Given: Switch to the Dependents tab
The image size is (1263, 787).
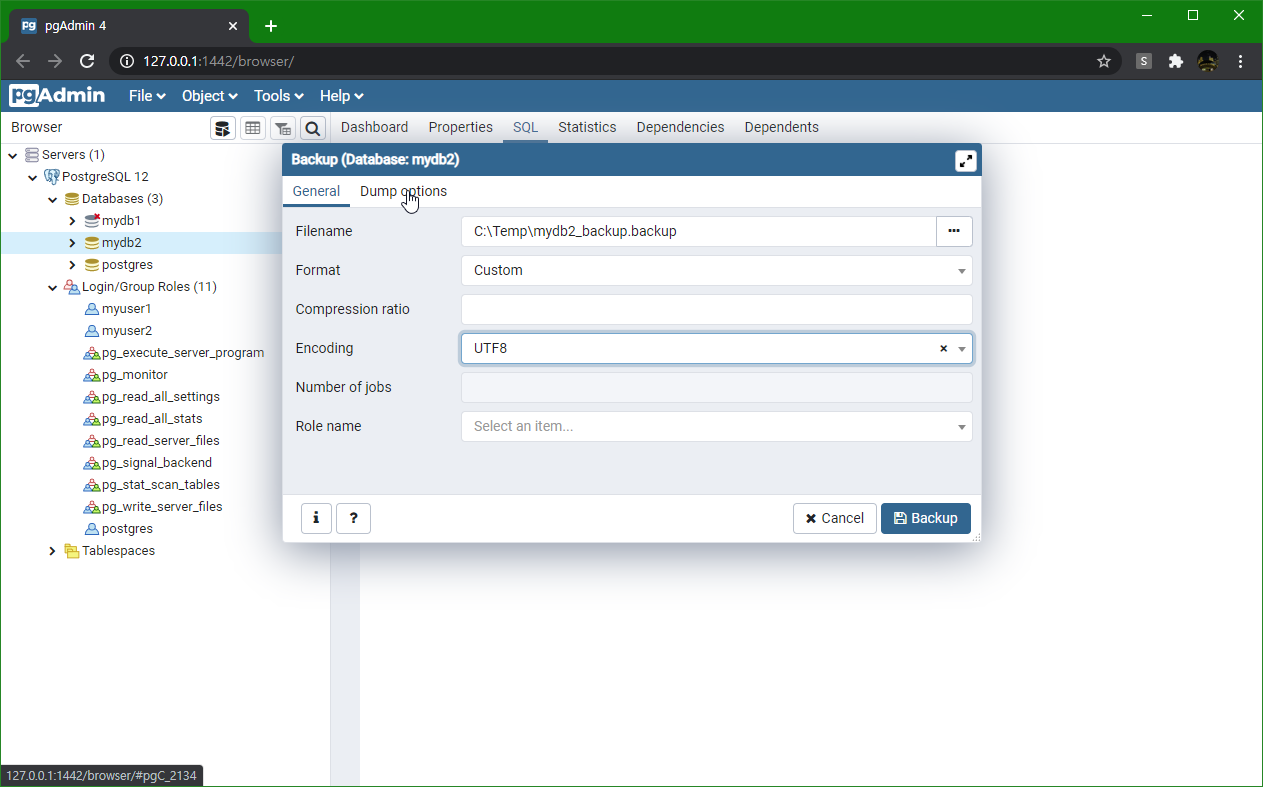Looking at the screenshot, I should tap(781, 127).
